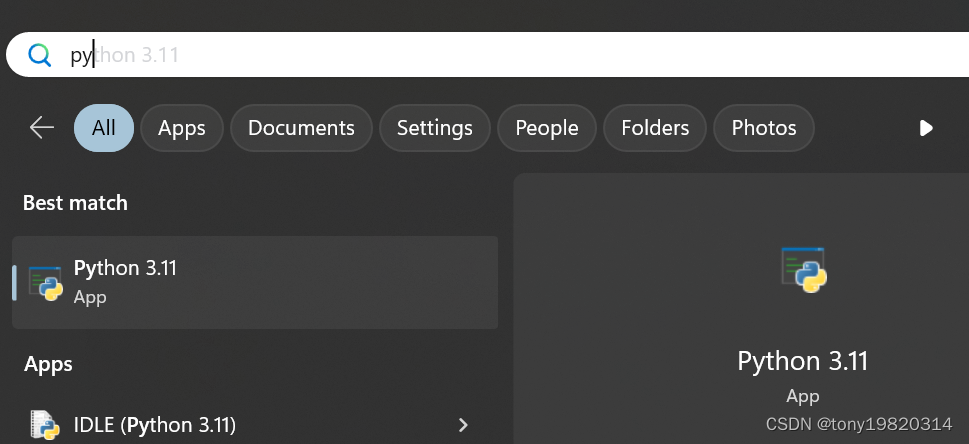Select the All filter tab
969x444 pixels.
click(104, 128)
